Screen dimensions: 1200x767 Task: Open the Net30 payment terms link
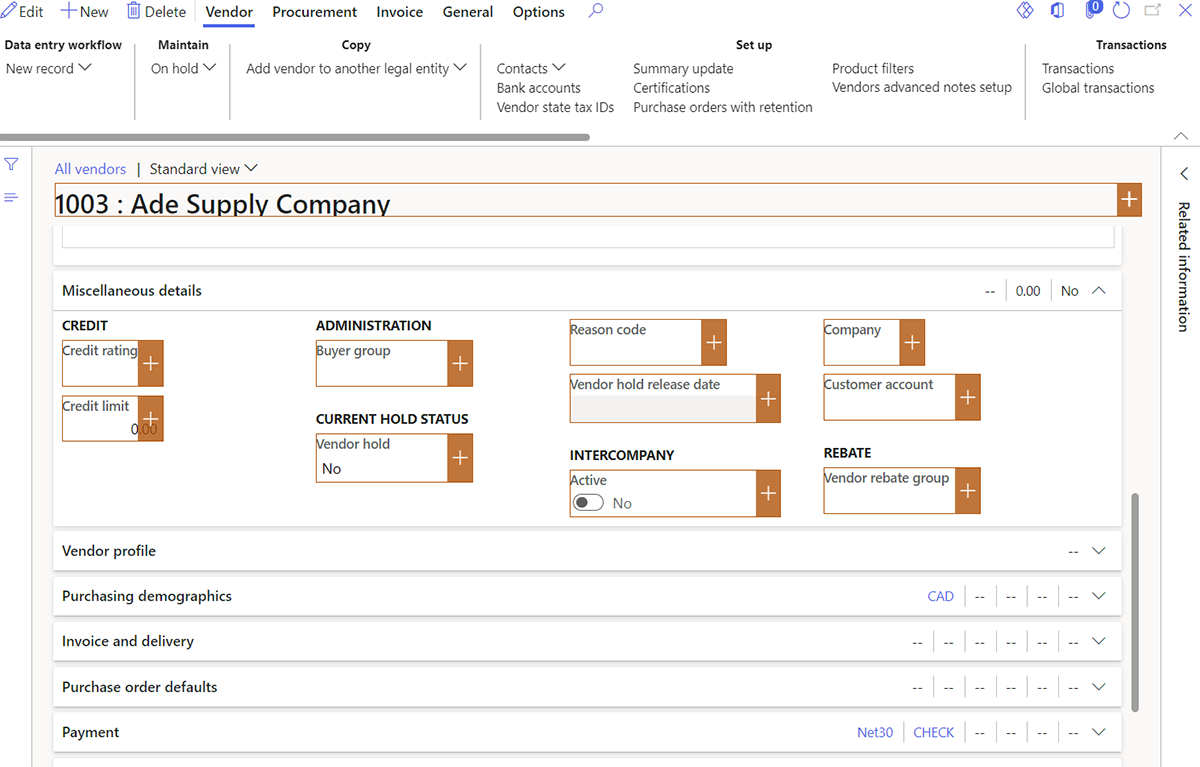coord(875,732)
